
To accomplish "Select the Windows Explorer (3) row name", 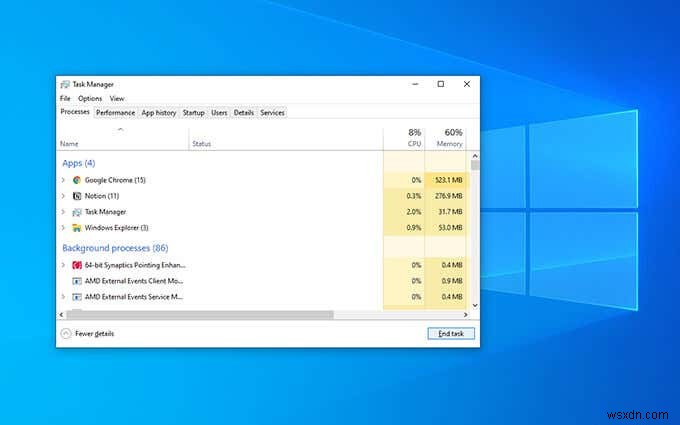I will pyautogui.click(x=117, y=228).
